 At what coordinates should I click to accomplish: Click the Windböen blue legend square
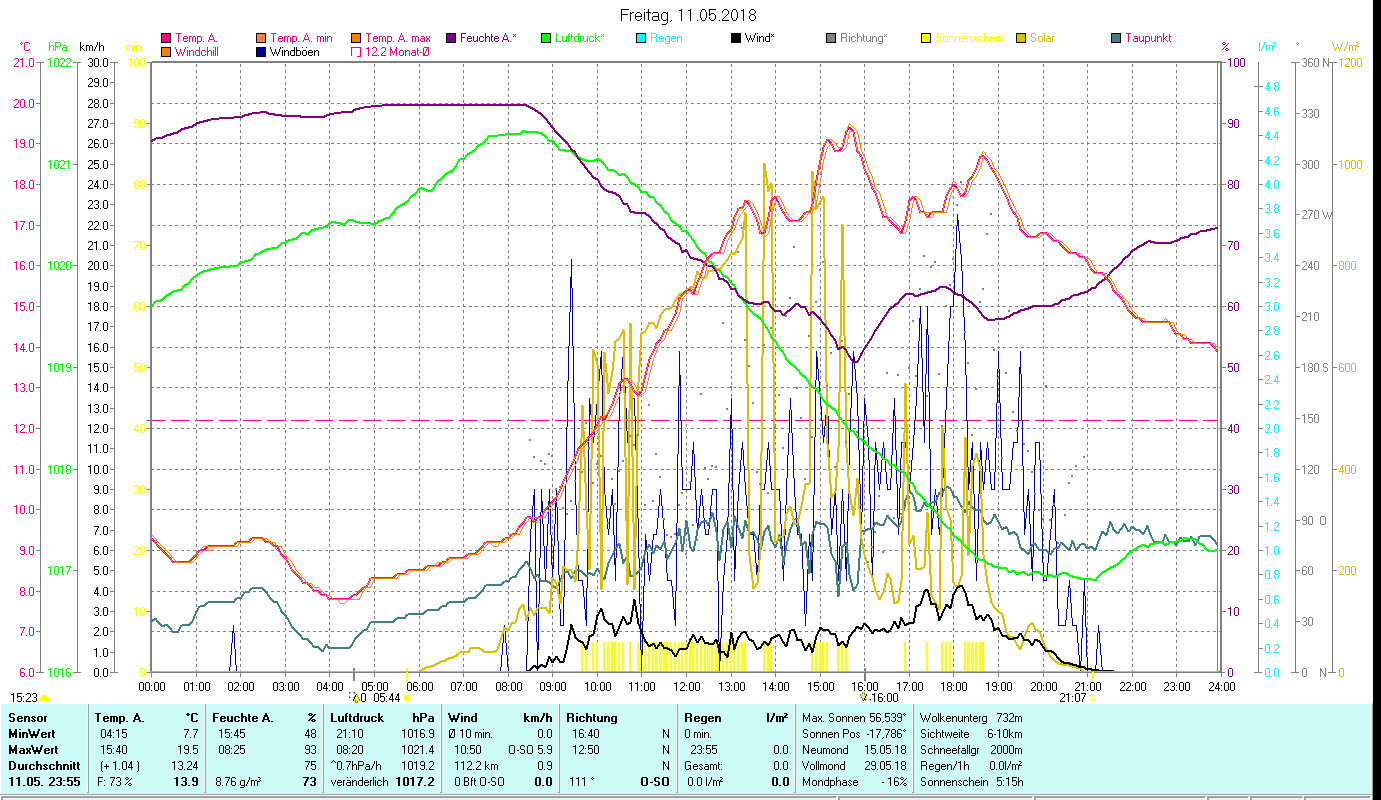pos(261,52)
